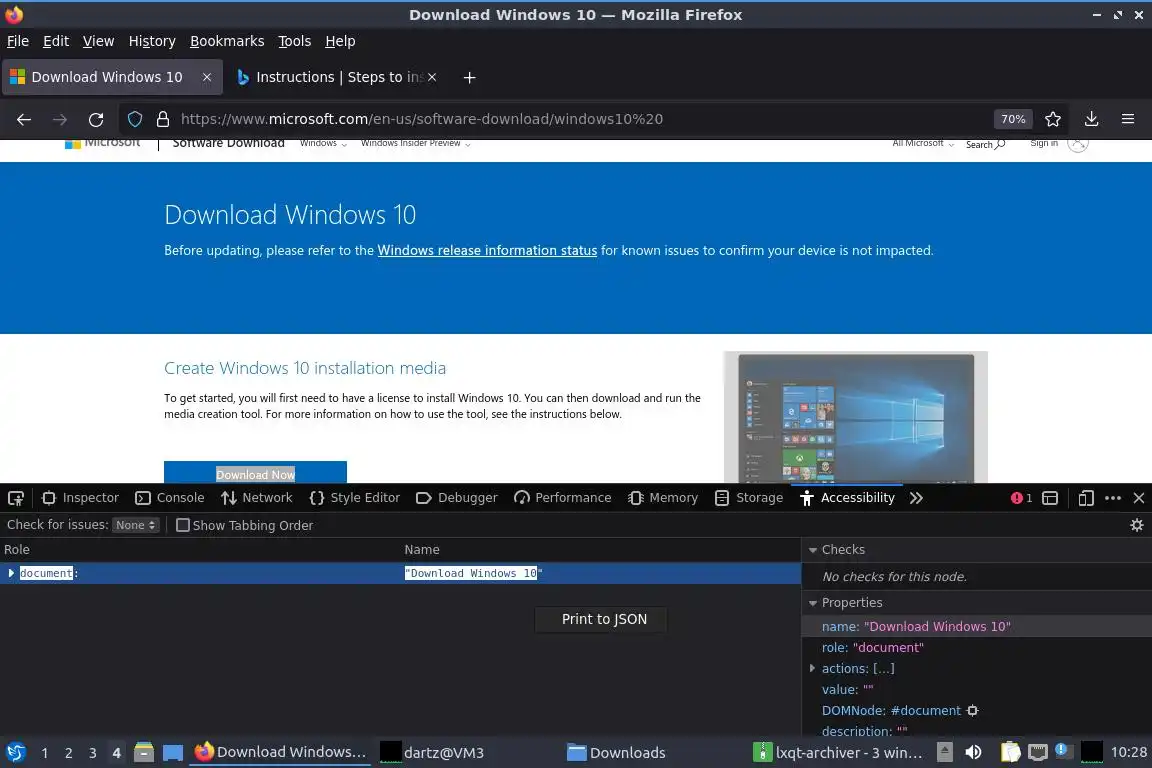Open the Help menu
This screenshot has height=768, width=1152.
(340, 41)
